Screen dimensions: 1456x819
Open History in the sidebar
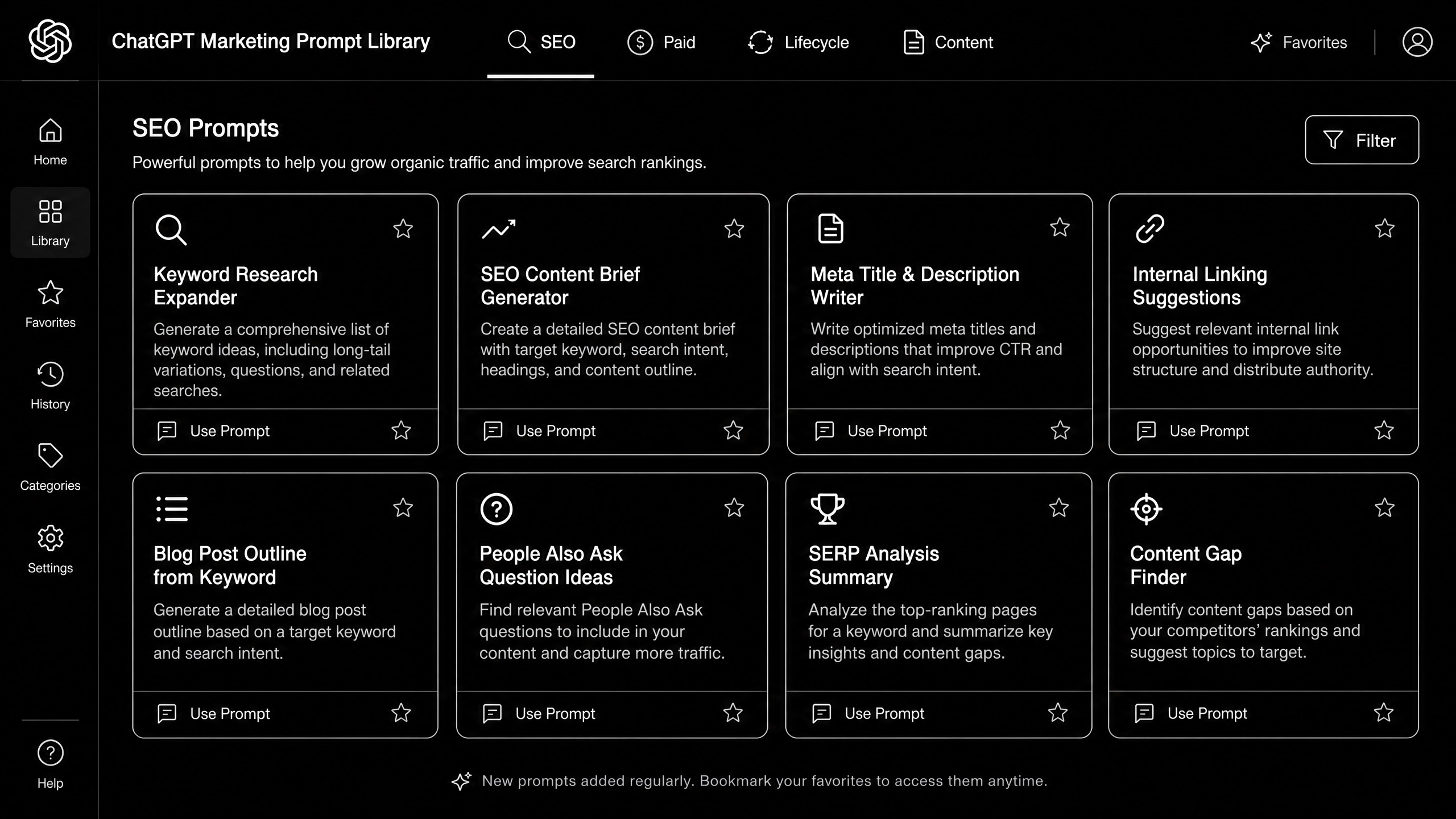(50, 386)
